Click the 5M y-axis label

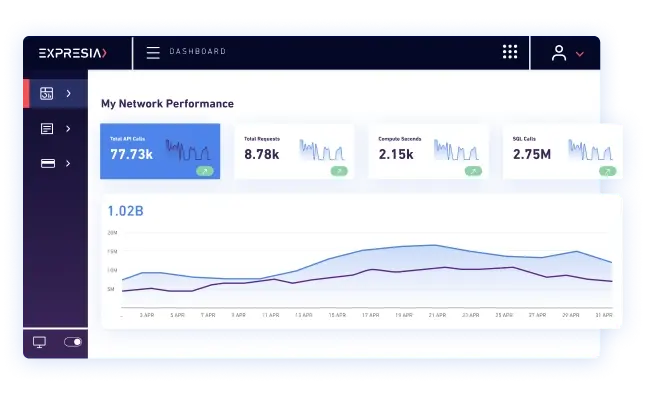(111, 289)
